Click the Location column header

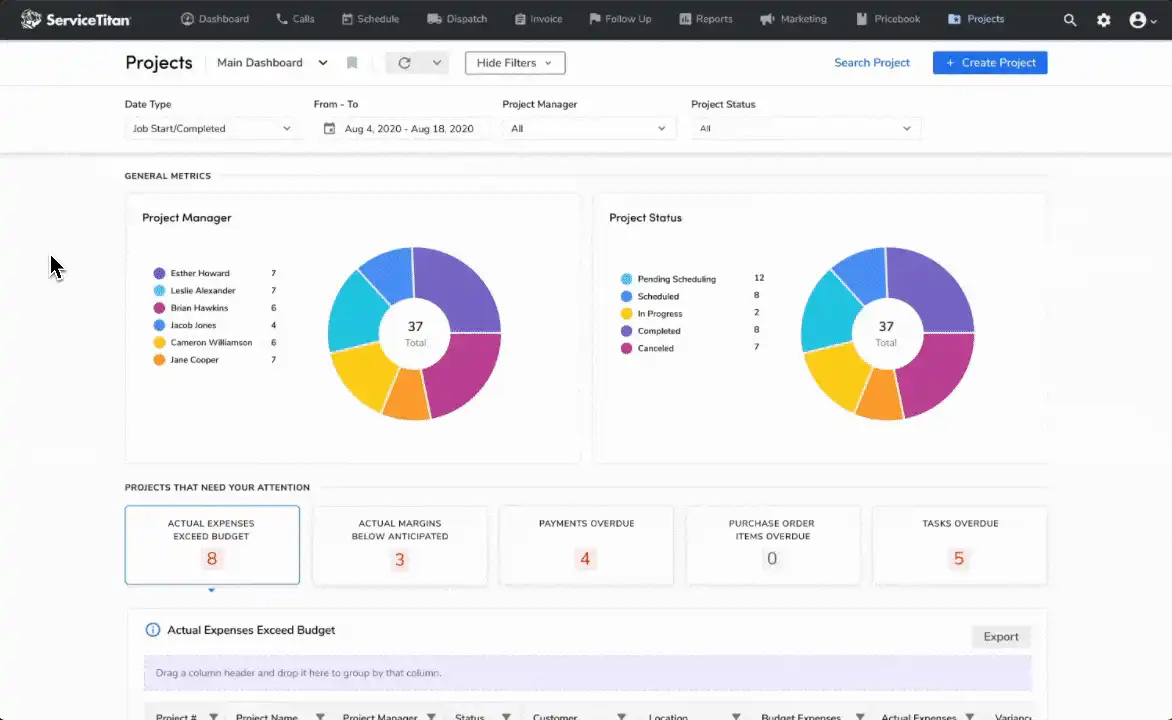667,716
